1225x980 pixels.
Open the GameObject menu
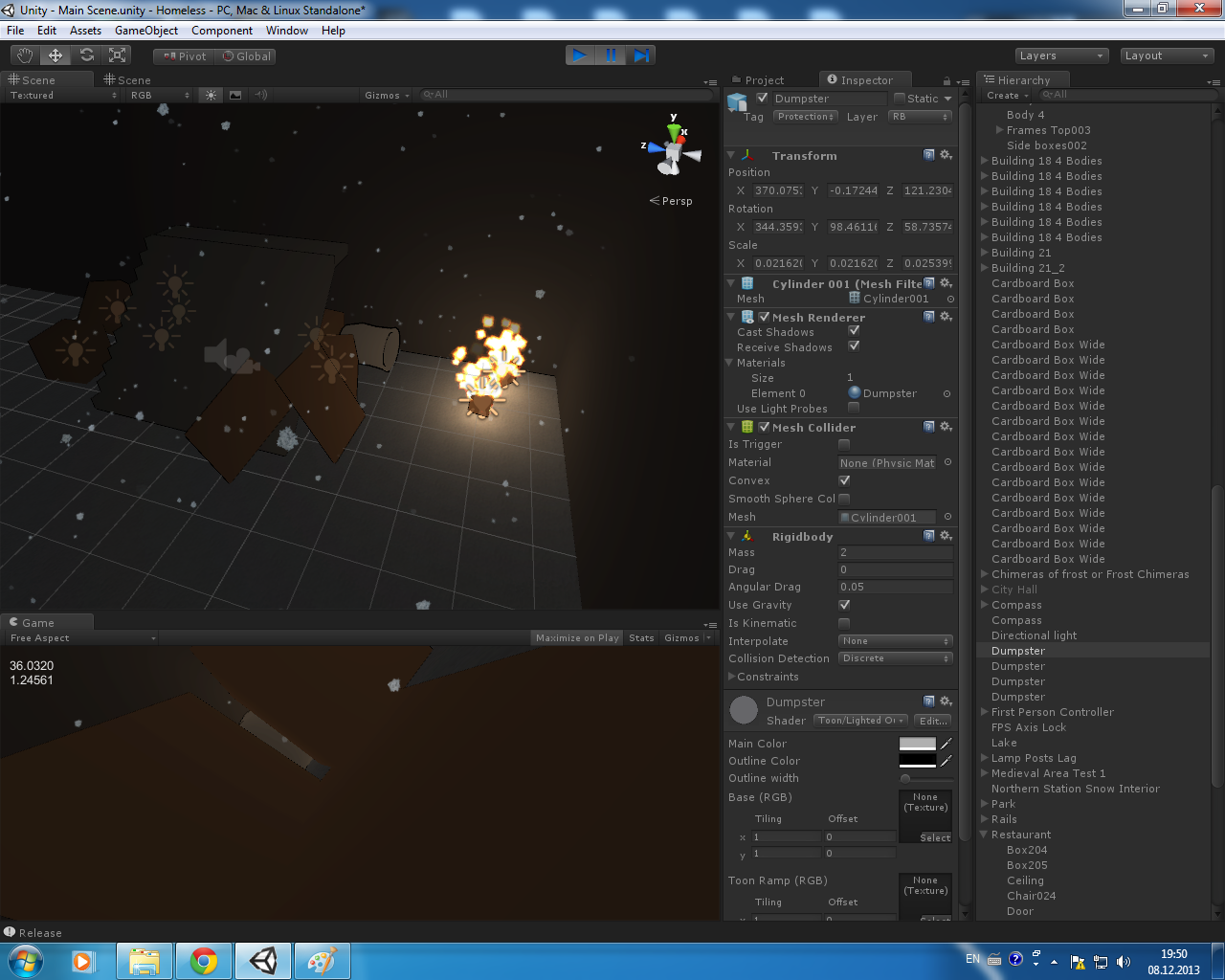pyautogui.click(x=146, y=31)
